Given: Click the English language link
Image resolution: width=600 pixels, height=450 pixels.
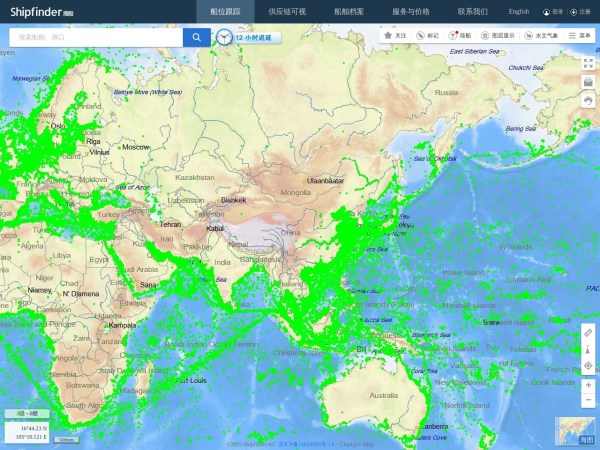Looking at the screenshot, I should [x=519, y=11].
